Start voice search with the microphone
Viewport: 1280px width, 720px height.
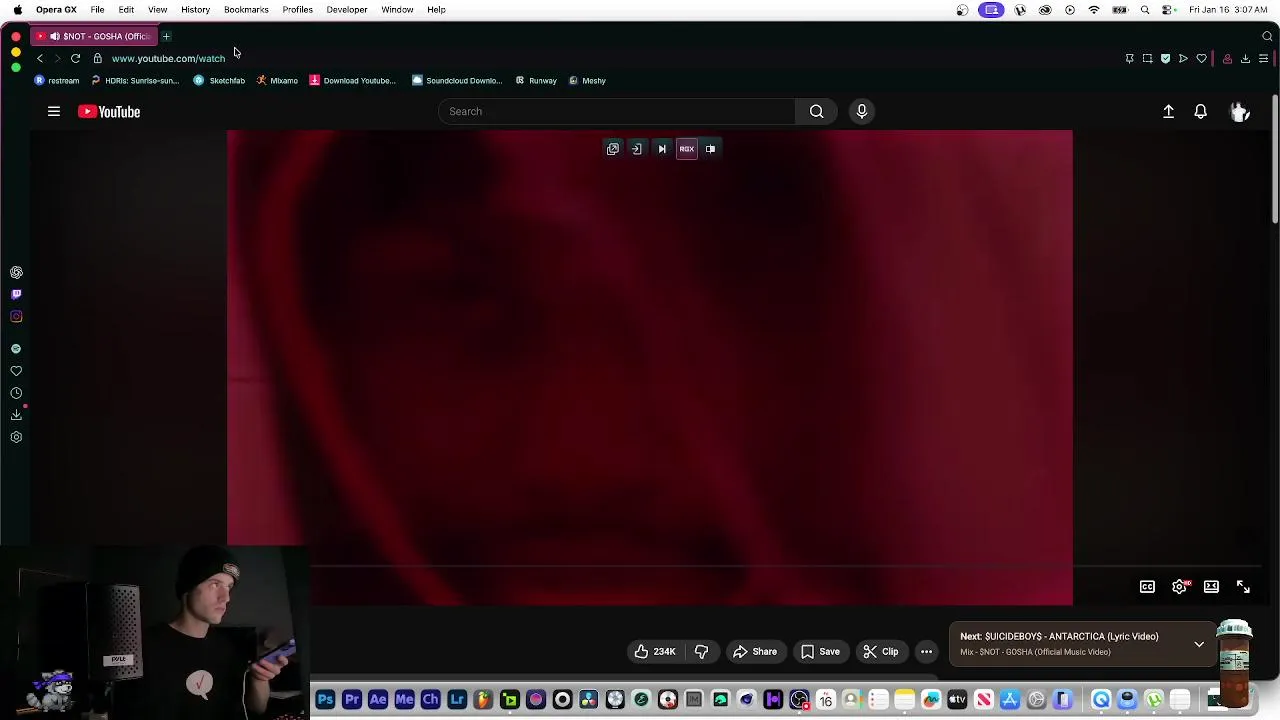[862, 111]
